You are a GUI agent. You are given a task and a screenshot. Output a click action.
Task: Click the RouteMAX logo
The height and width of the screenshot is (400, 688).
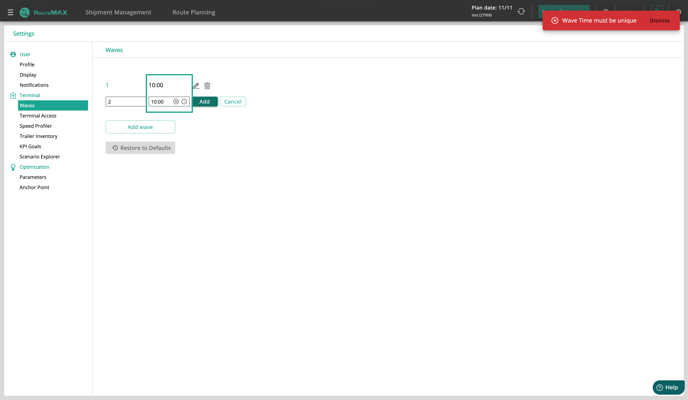coord(44,12)
